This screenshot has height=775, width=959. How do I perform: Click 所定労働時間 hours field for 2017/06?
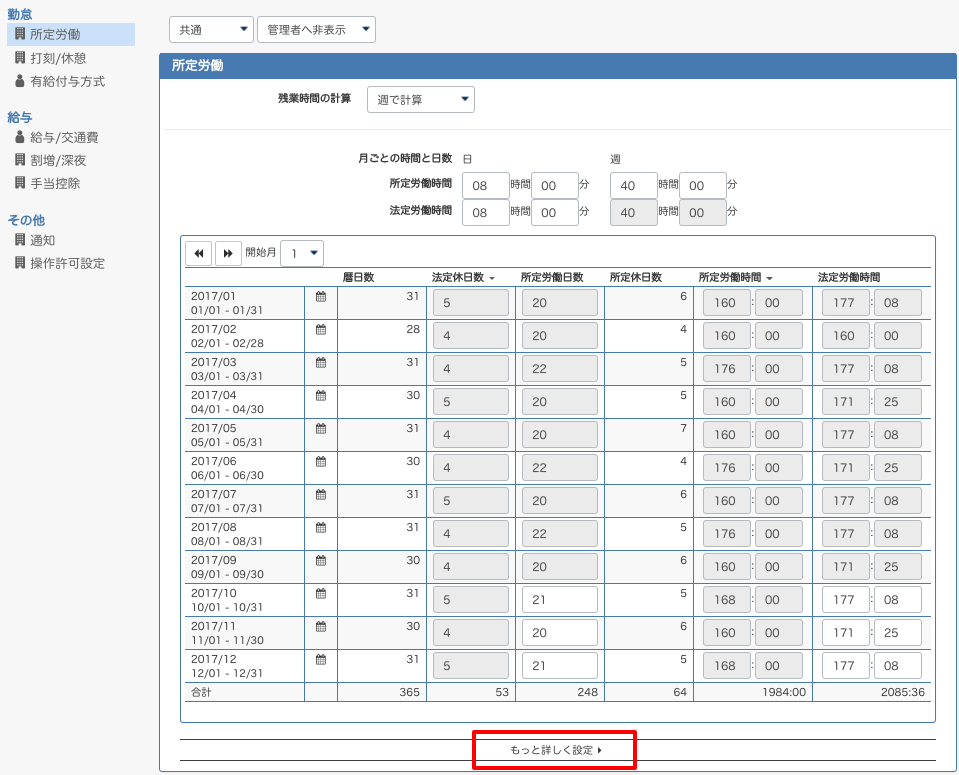pos(727,468)
